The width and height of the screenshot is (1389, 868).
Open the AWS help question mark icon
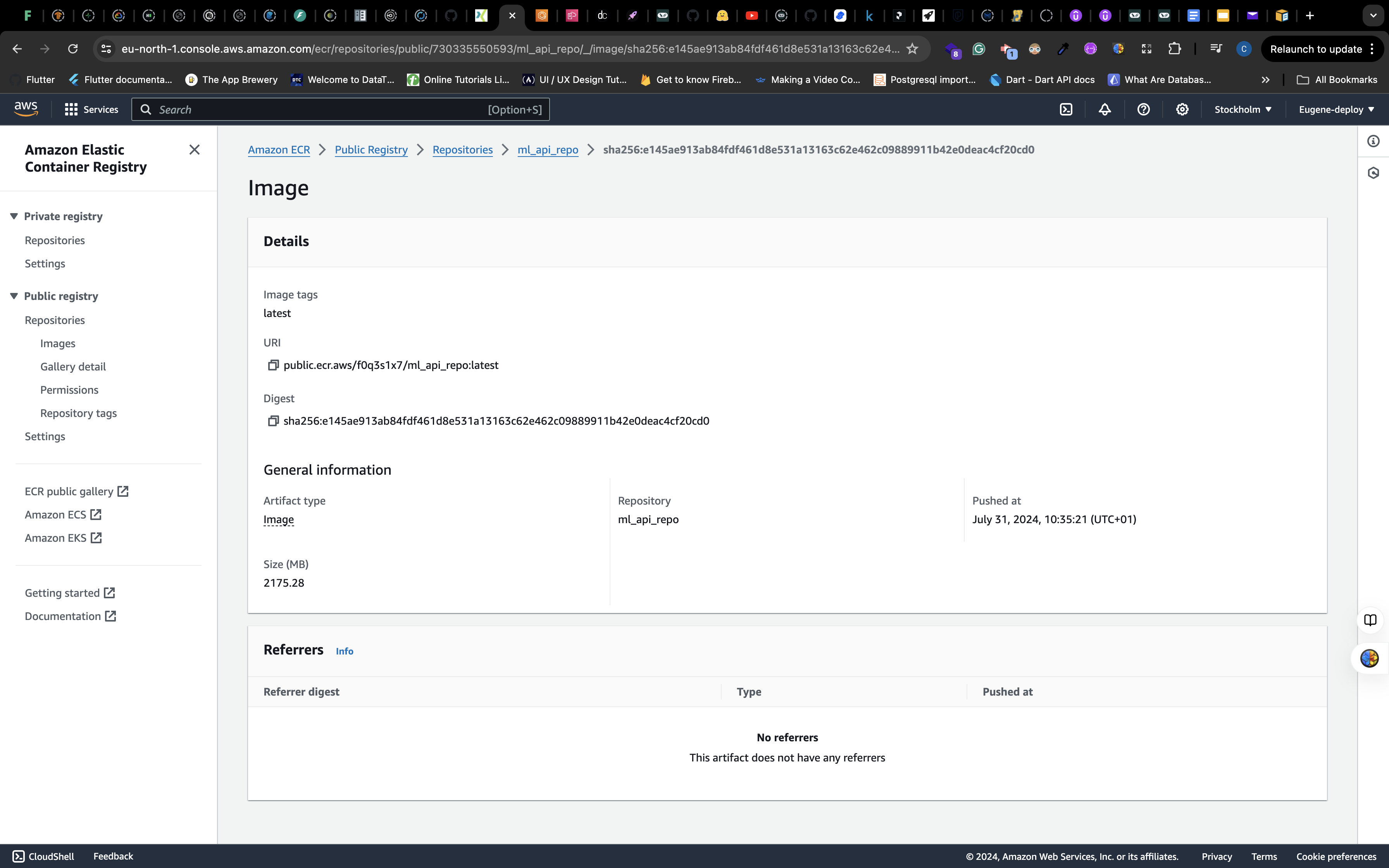point(1143,110)
